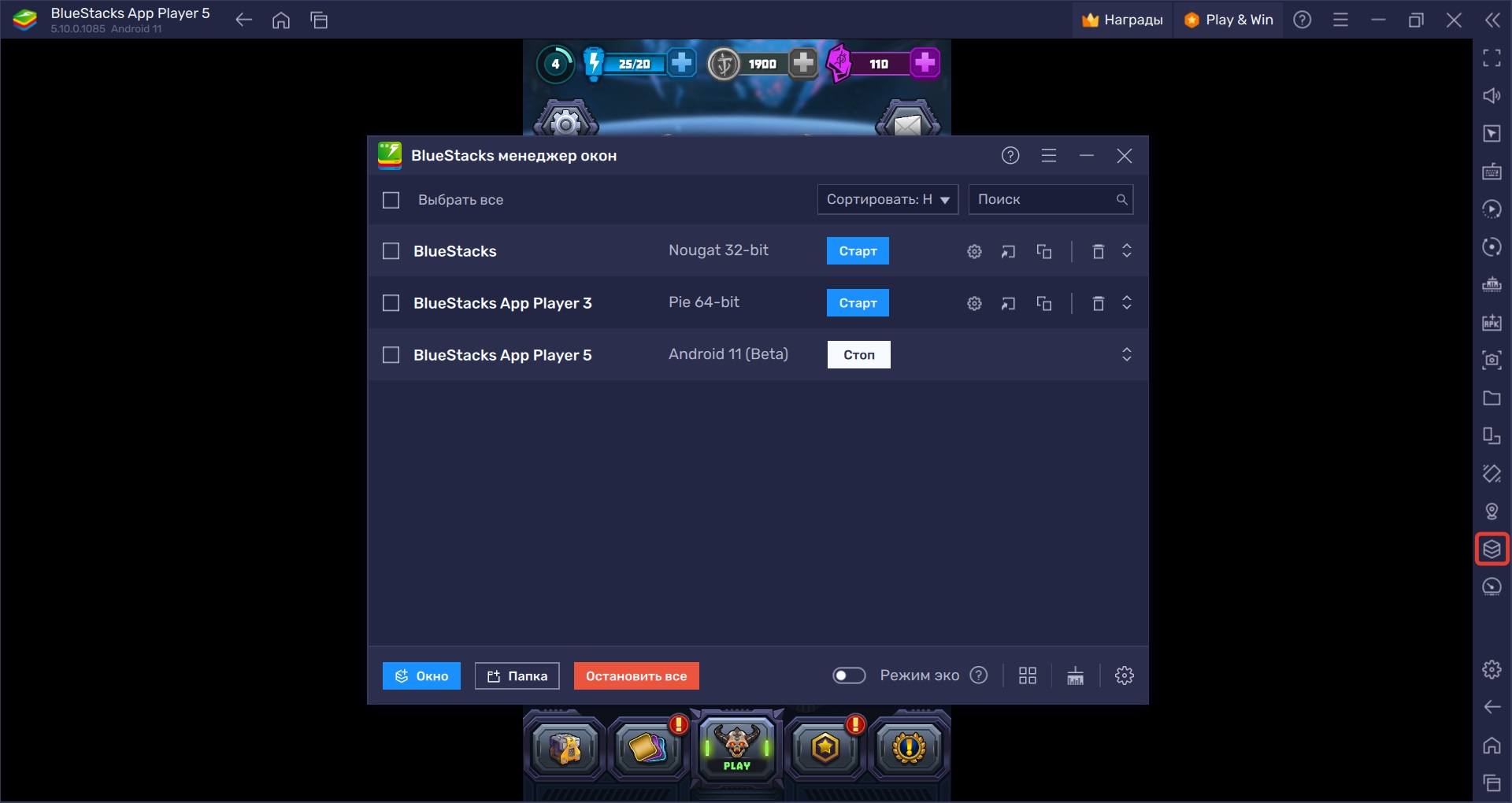This screenshot has height=803, width=1512.
Task: Open window manager help icon
Action: click(1010, 156)
